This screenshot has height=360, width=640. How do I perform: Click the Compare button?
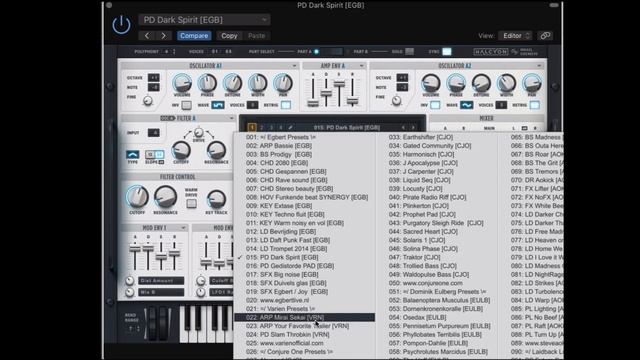194,36
